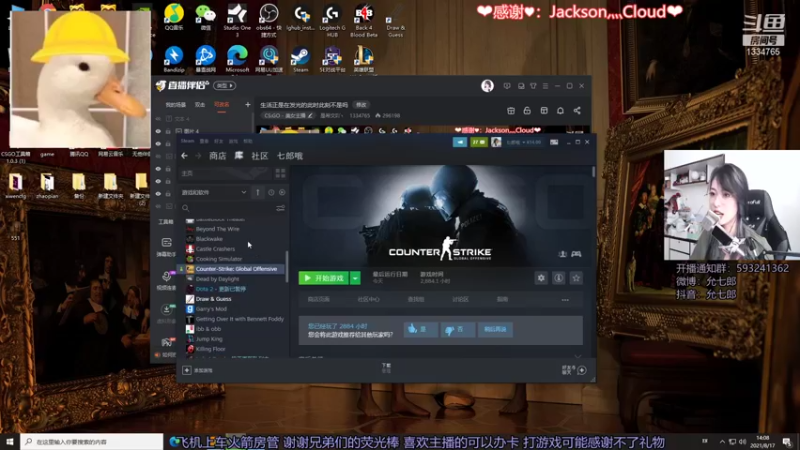Toggle the ready-to-play filter icon
Viewport: 800px width, 450px height.
pyautogui.click(x=282, y=192)
